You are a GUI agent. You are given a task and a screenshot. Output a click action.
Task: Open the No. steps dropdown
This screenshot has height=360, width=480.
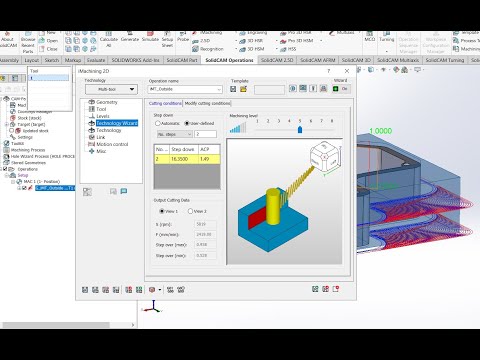point(175,134)
